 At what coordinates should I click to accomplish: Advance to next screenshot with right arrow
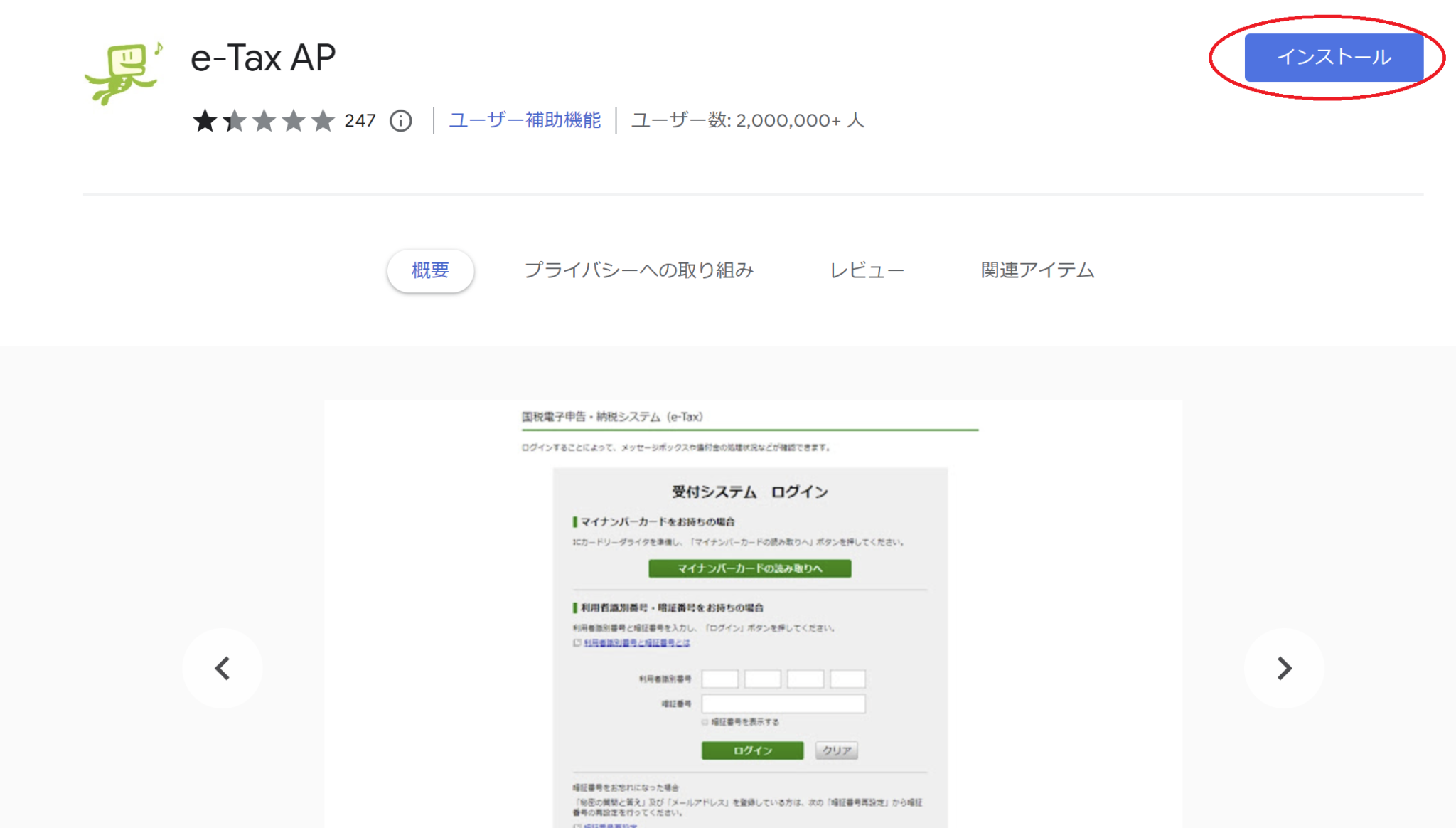(x=1283, y=667)
